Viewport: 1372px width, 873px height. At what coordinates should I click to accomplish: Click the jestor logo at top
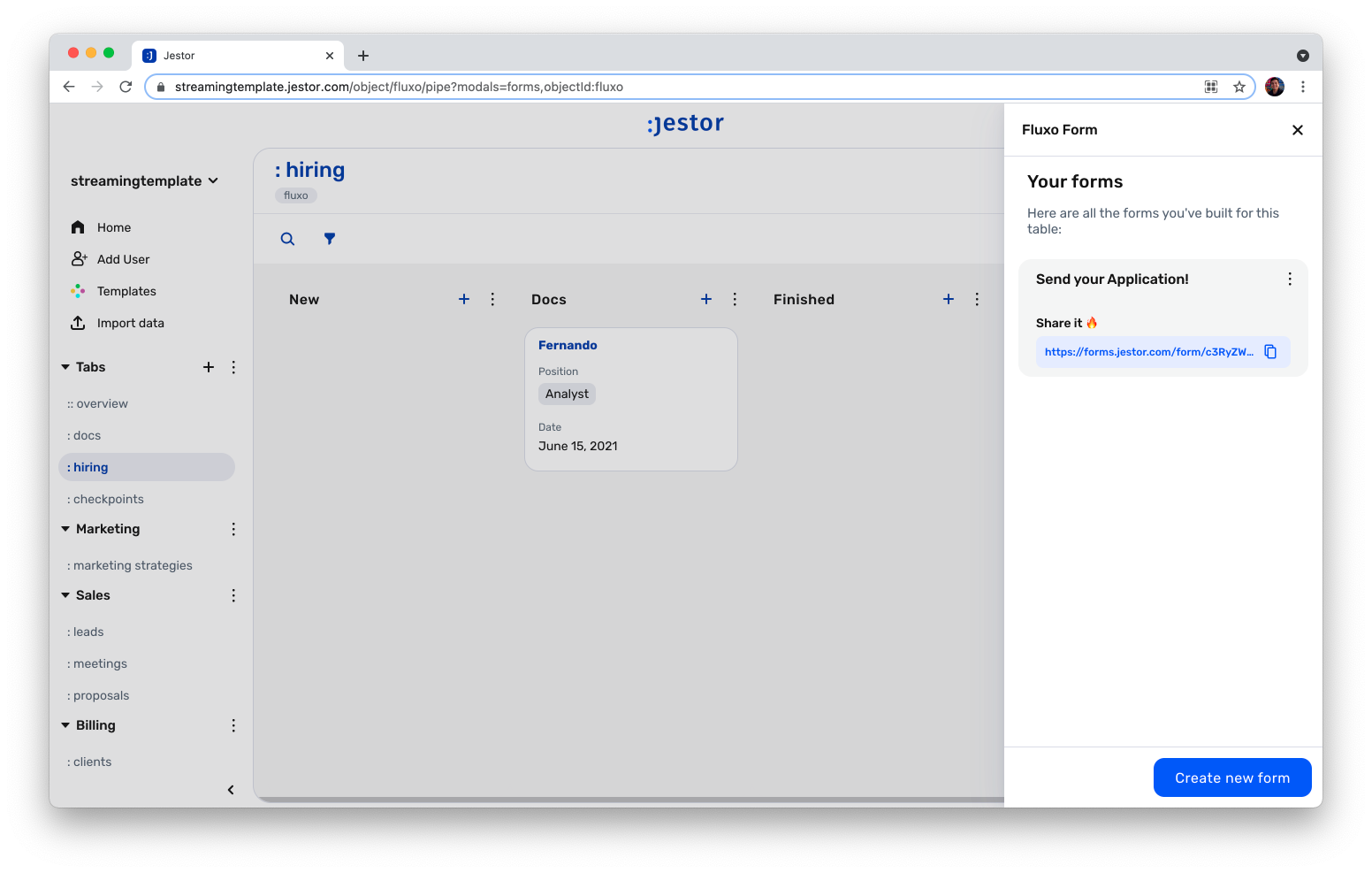pyautogui.click(x=685, y=123)
